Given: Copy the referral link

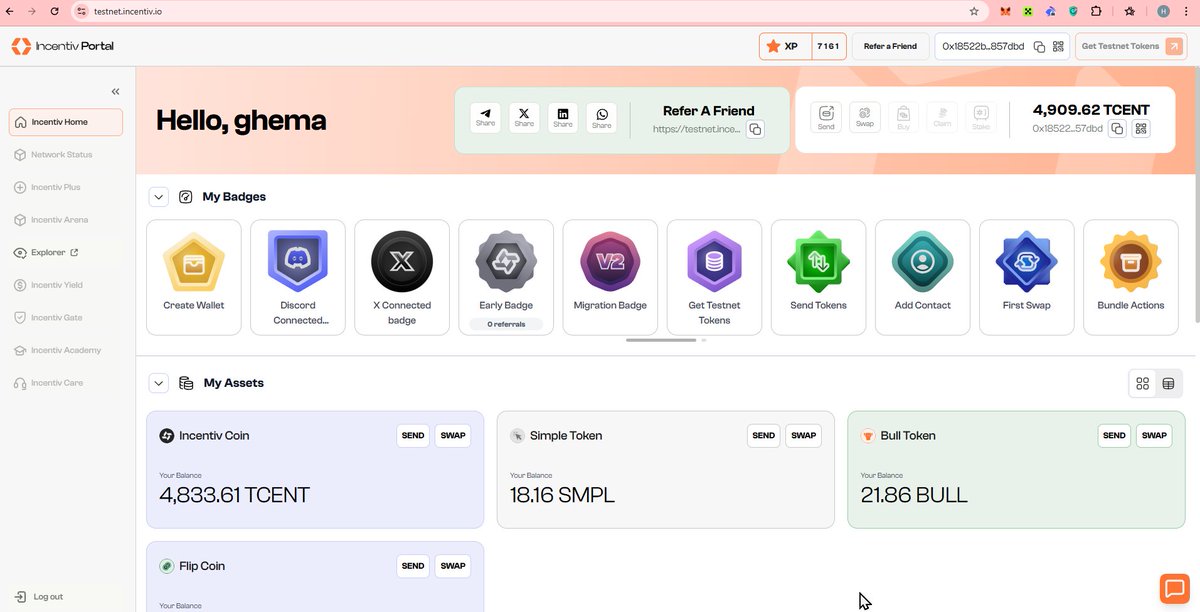Looking at the screenshot, I should pyautogui.click(x=755, y=129).
